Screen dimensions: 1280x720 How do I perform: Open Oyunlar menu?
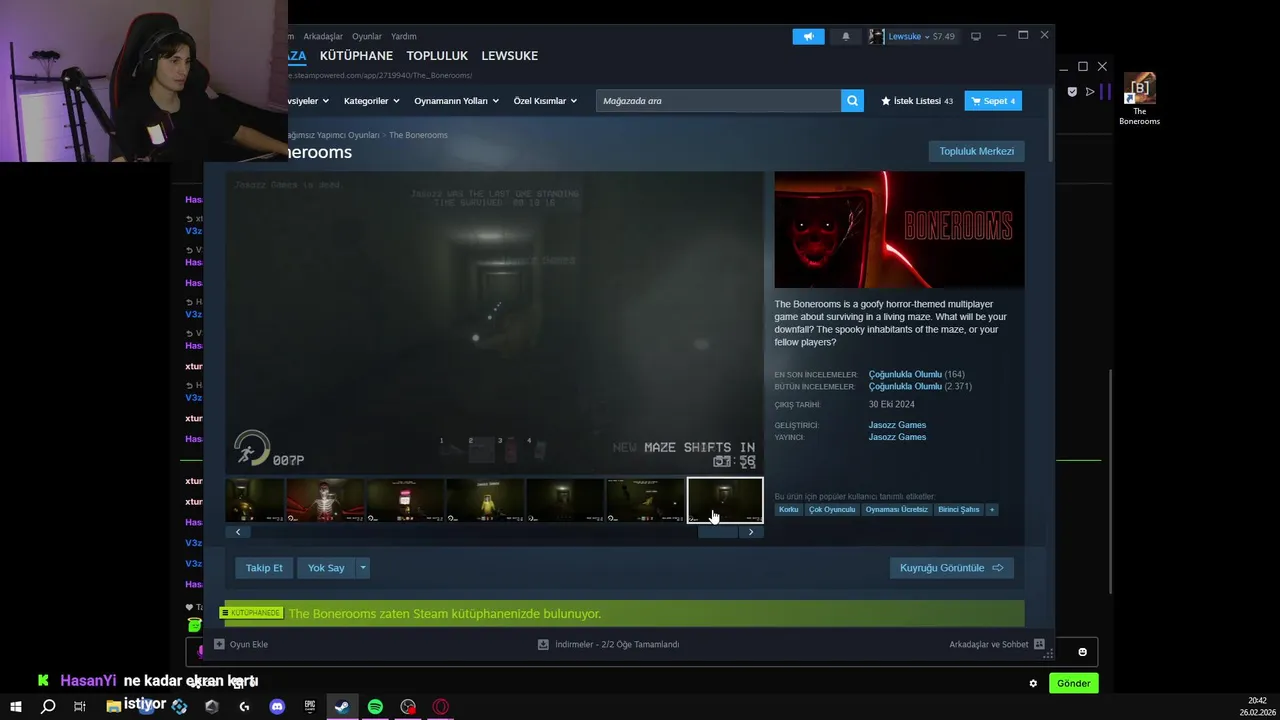pyautogui.click(x=367, y=36)
